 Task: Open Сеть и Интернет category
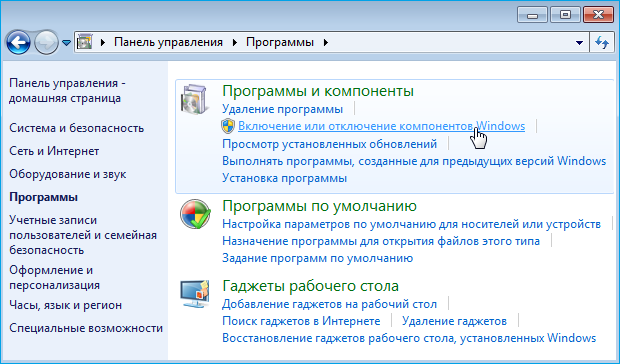54,151
